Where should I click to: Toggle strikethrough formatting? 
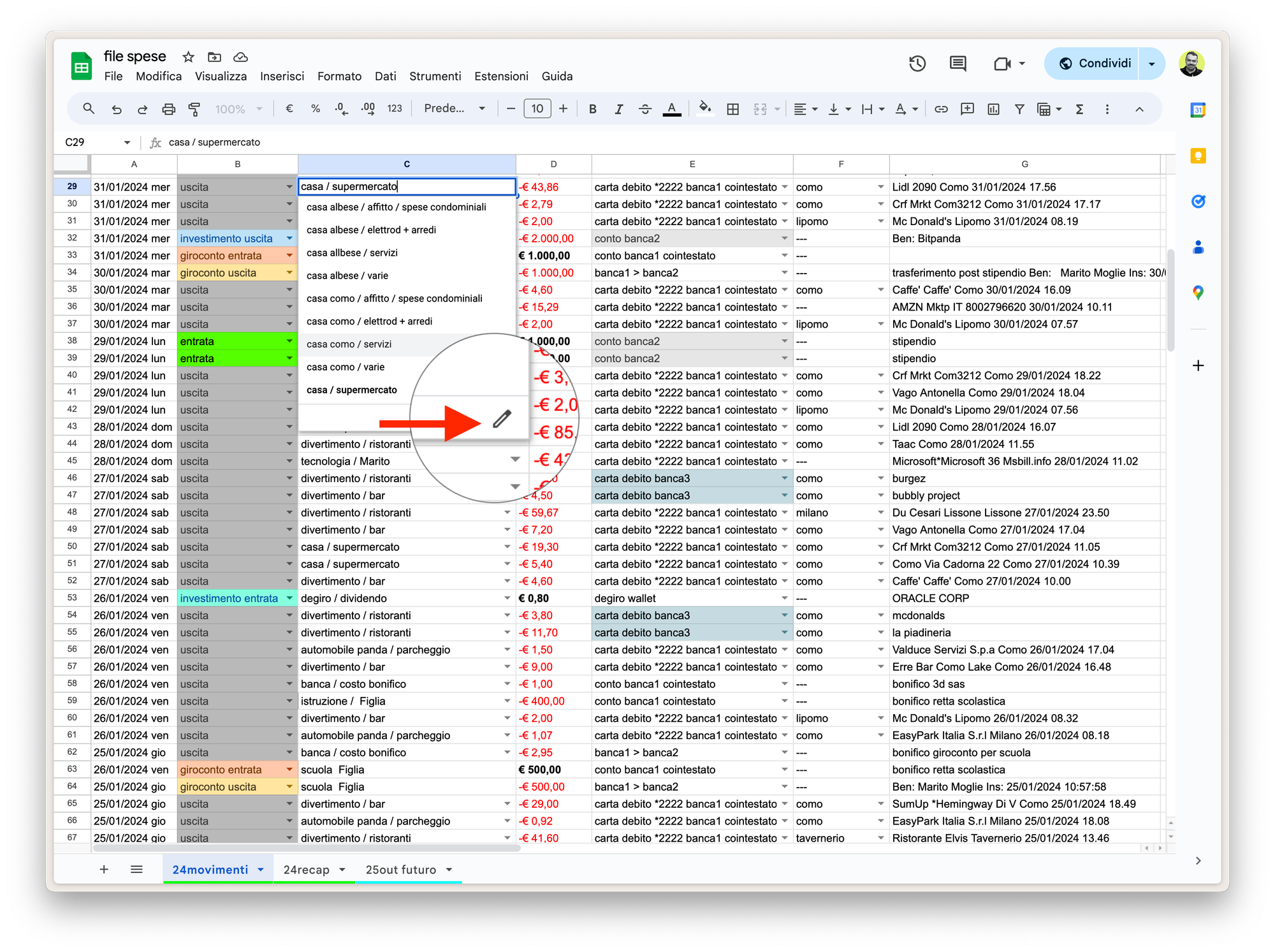(x=645, y=109)
